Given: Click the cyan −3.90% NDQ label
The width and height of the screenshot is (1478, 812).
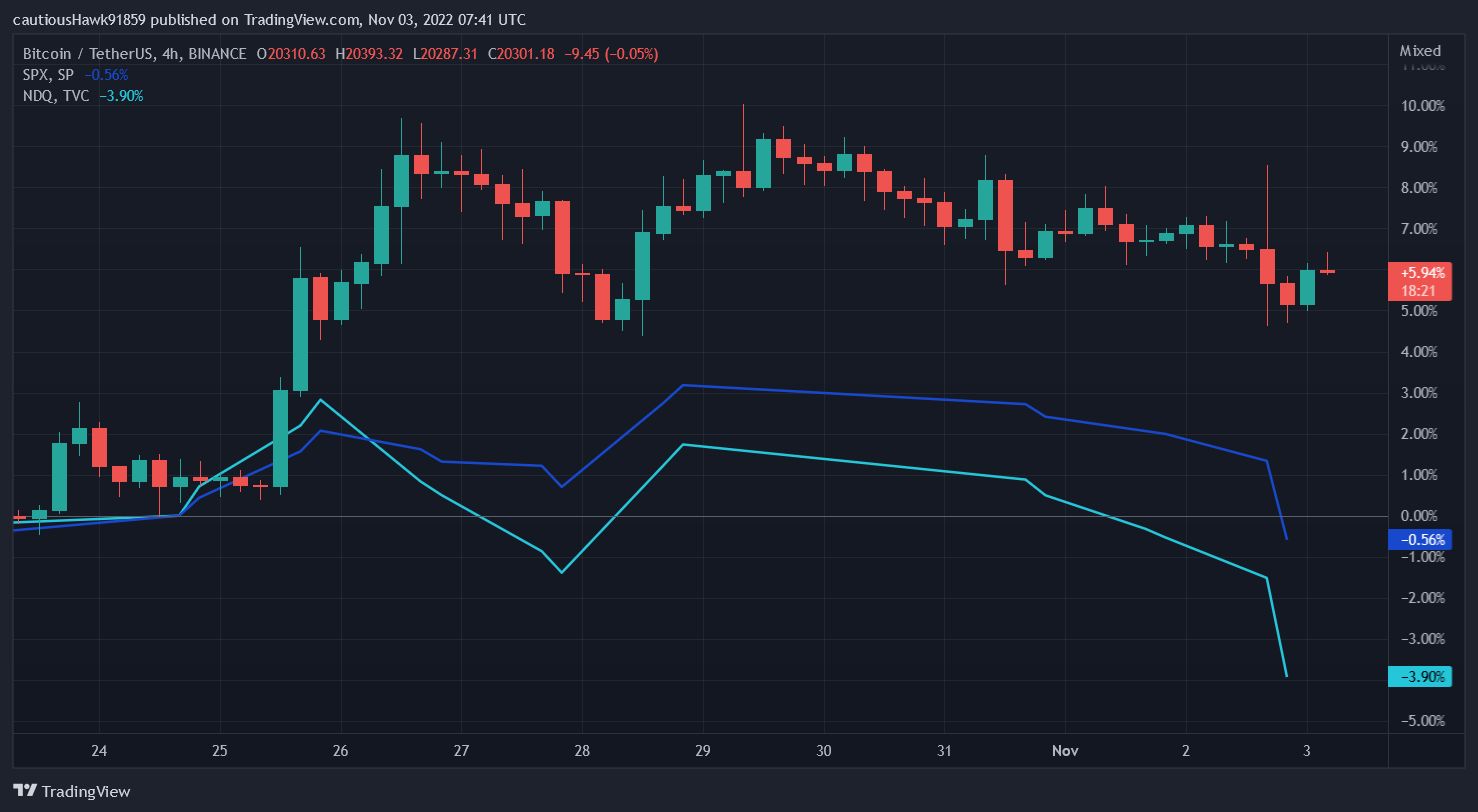Looking at the screenshot, I should 1421,676.
